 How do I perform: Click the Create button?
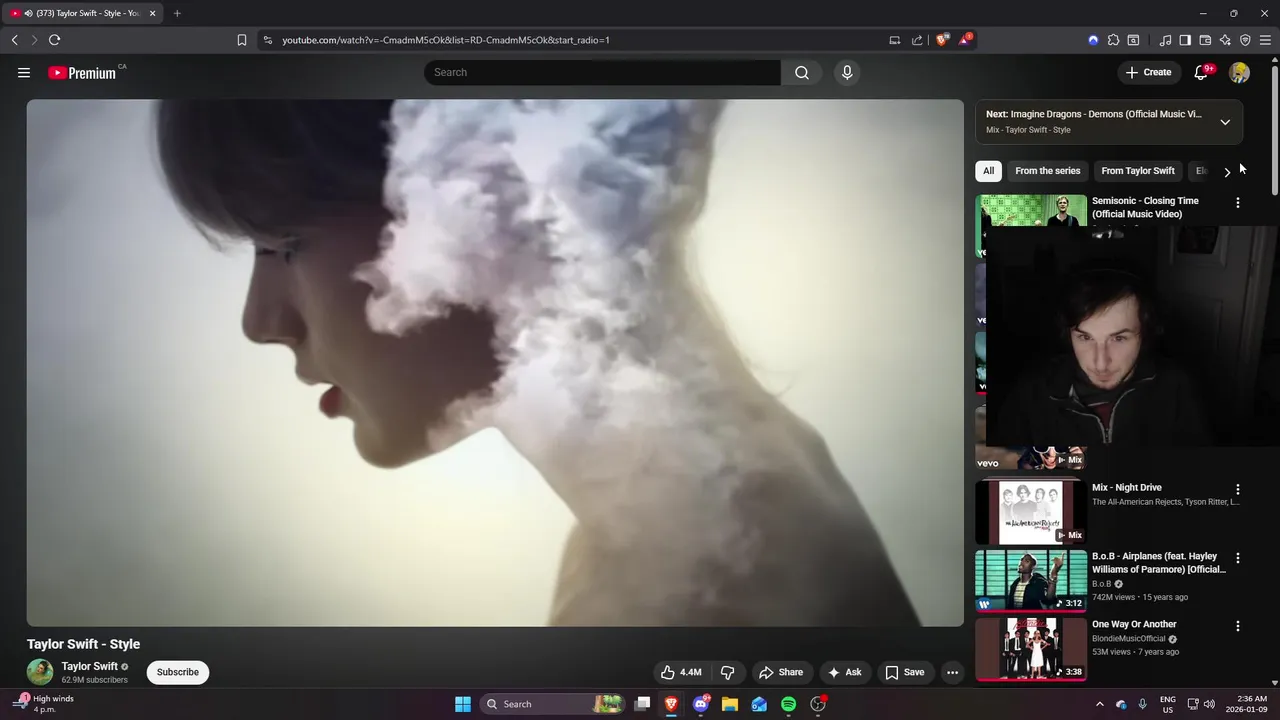pyautogui.click(x=1149, y=72)
